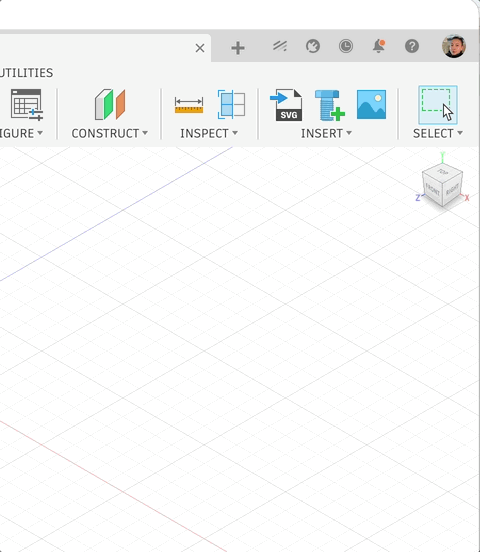Image resolution: width=480 pixels, height=552 pixels.
Task: Open the user profile avatar
Action: 454,46
